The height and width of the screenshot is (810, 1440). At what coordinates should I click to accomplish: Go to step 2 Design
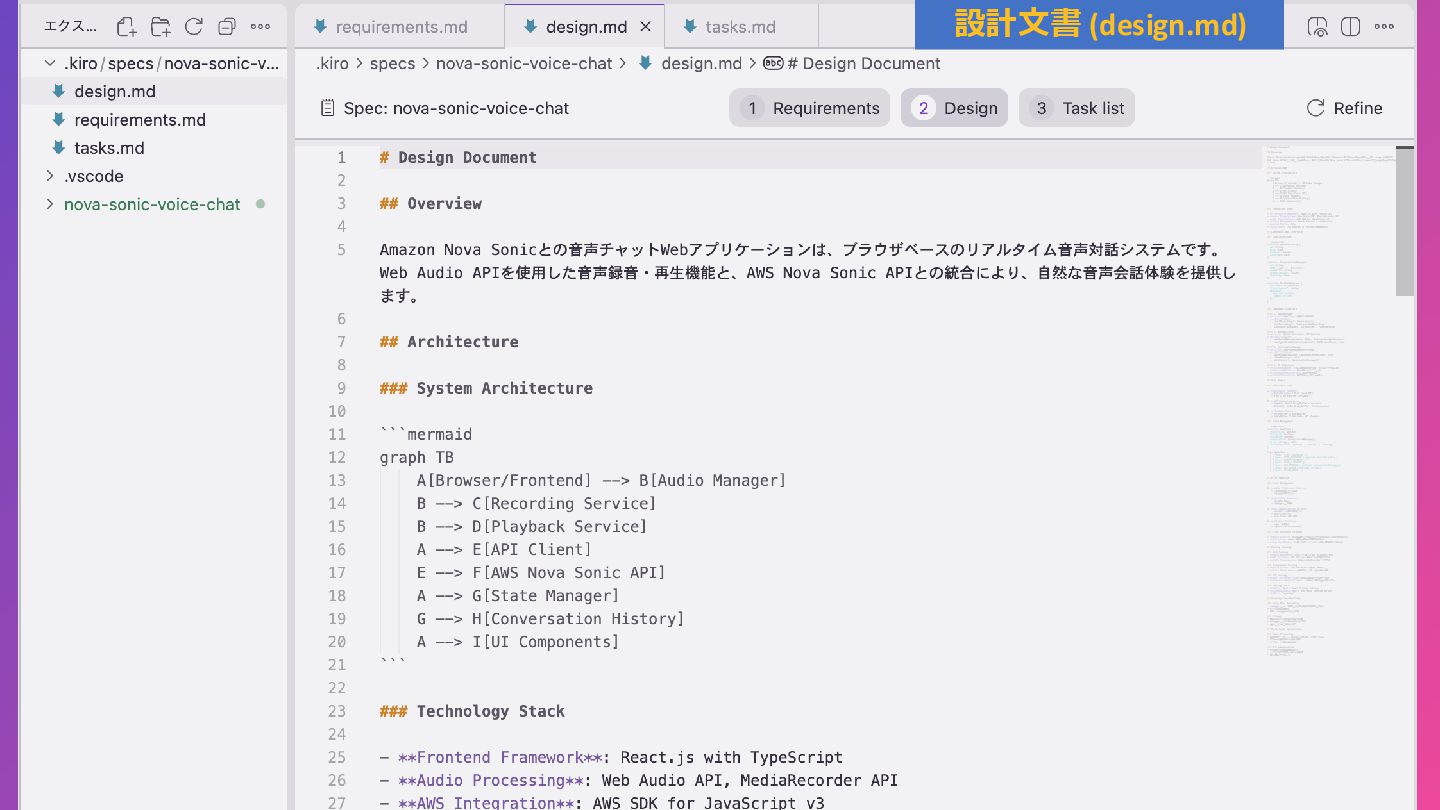pyautogui.click(x=954, y=108)
